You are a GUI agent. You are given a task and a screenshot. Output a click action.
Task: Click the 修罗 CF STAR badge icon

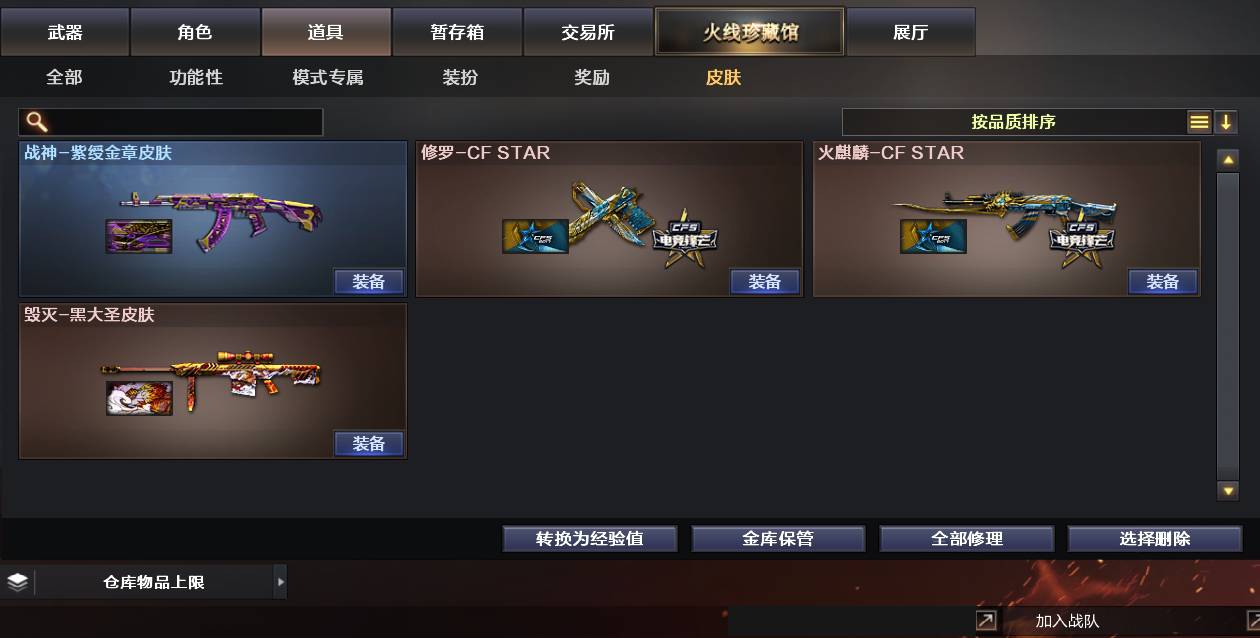(x=535, y=236)
